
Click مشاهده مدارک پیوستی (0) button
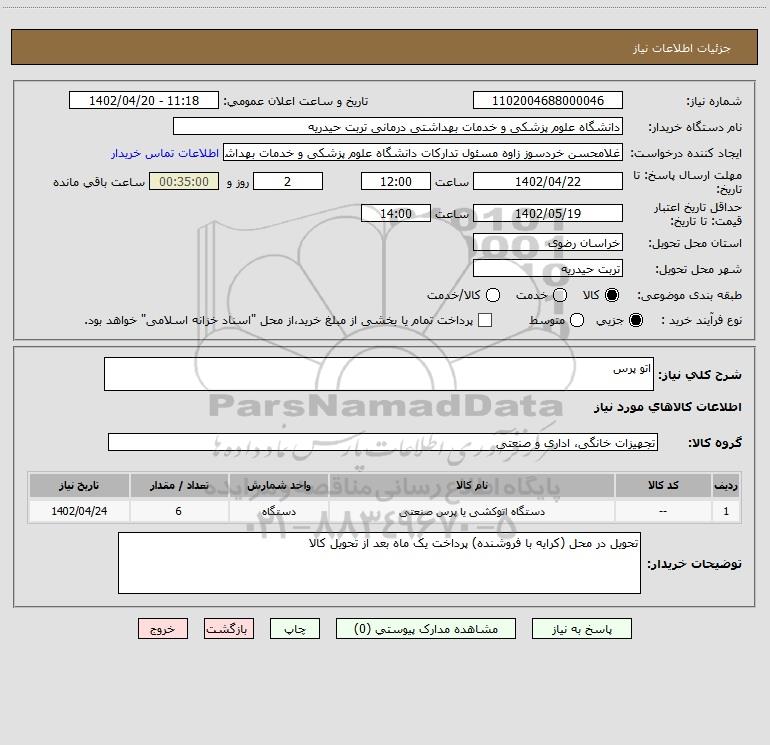tap(426, 629)
